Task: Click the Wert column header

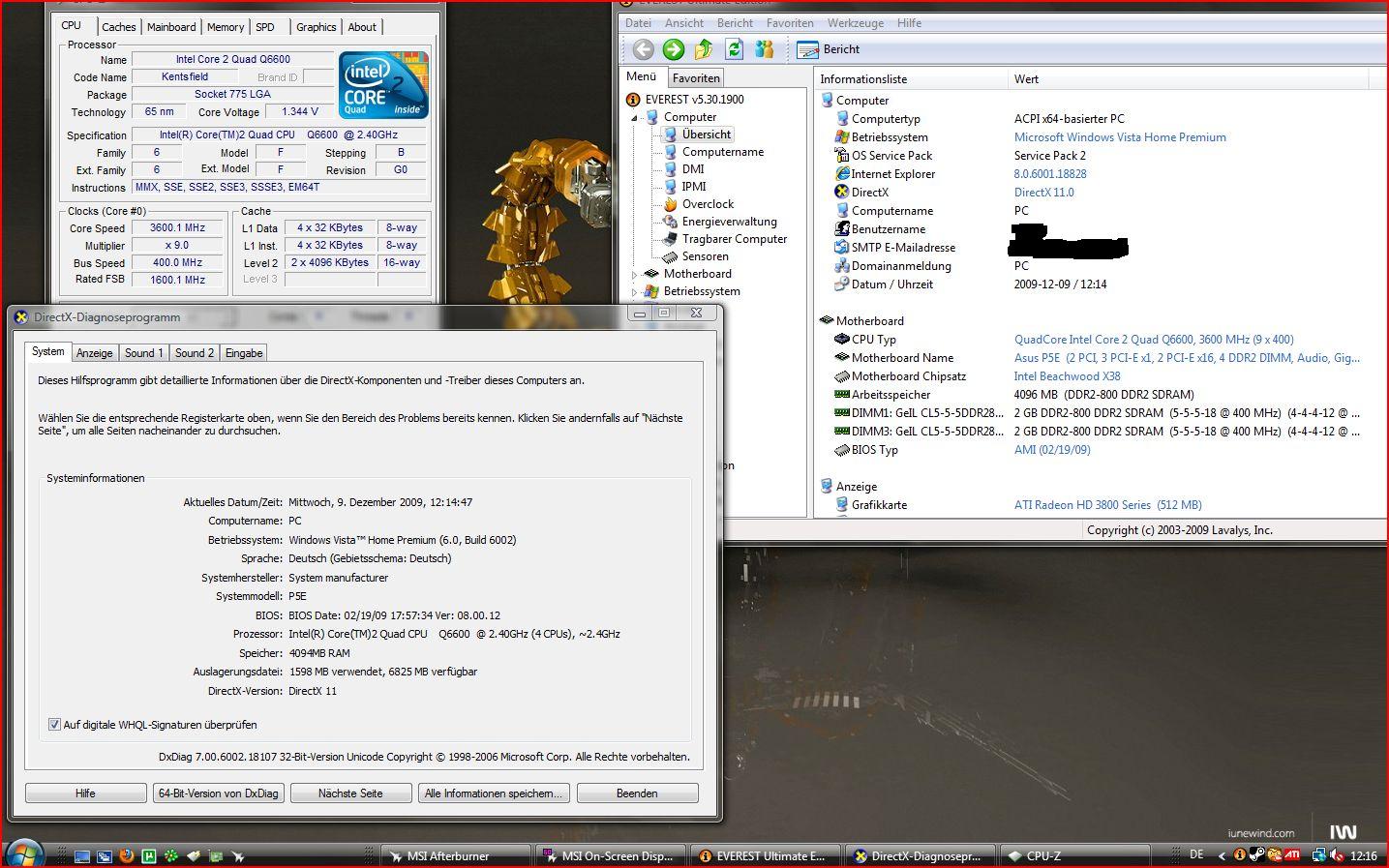Action: pyautogui.click(x=1189, y=79)
